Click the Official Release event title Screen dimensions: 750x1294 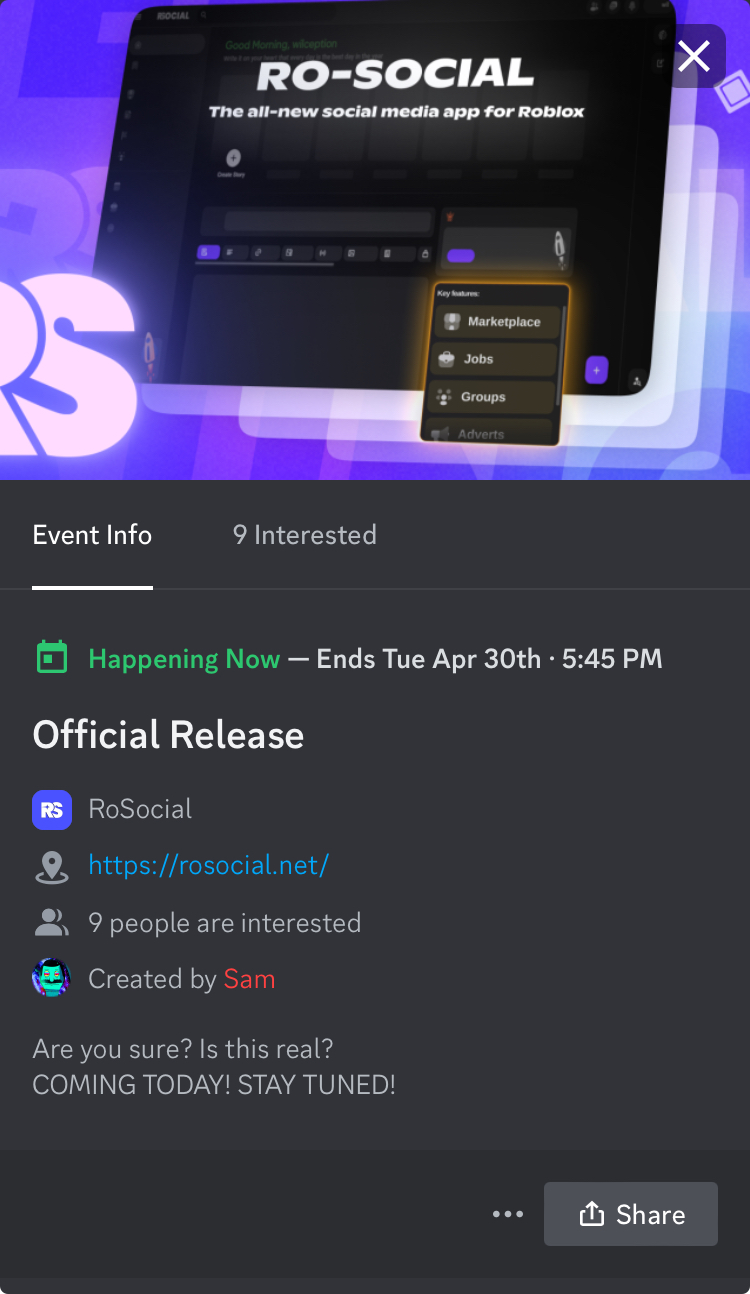click(168, 735)
